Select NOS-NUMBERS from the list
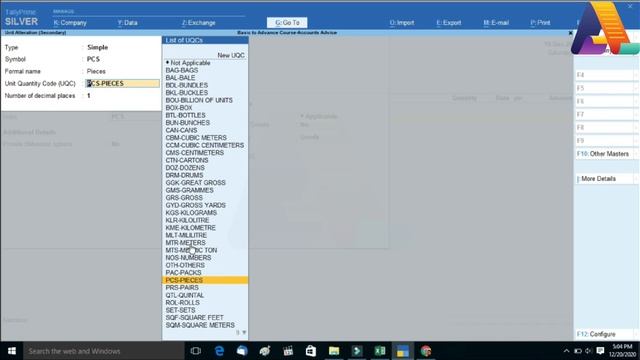 (x=188, y=258)
